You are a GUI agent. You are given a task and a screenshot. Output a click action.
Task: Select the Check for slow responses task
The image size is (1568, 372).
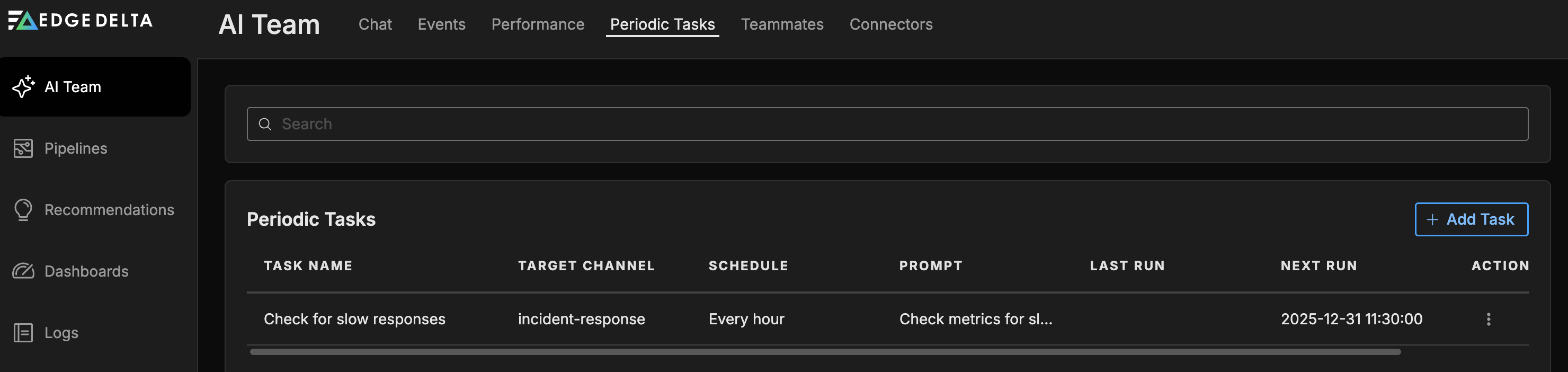[x=354, y=319]
